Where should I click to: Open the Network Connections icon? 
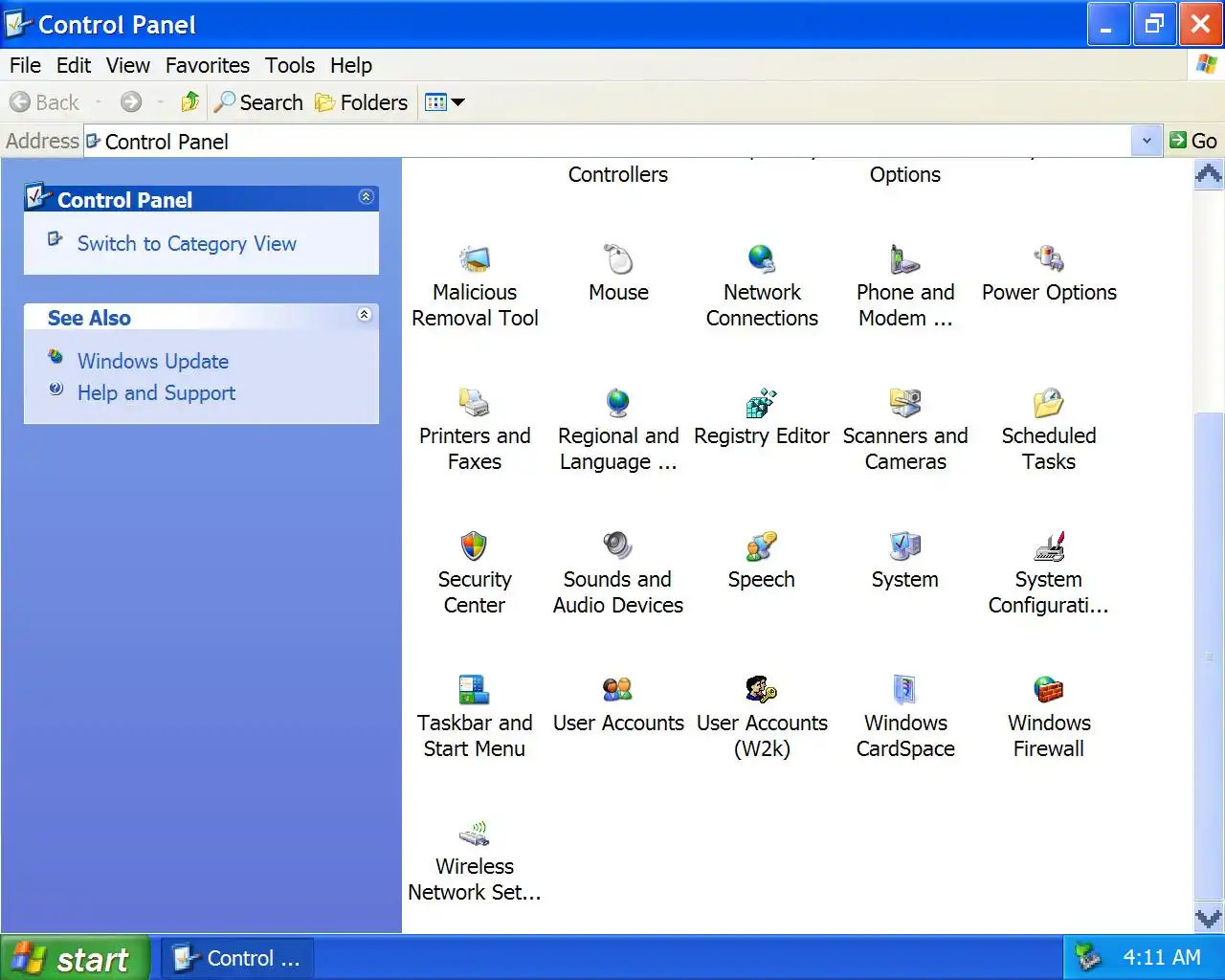pos(762,259)
